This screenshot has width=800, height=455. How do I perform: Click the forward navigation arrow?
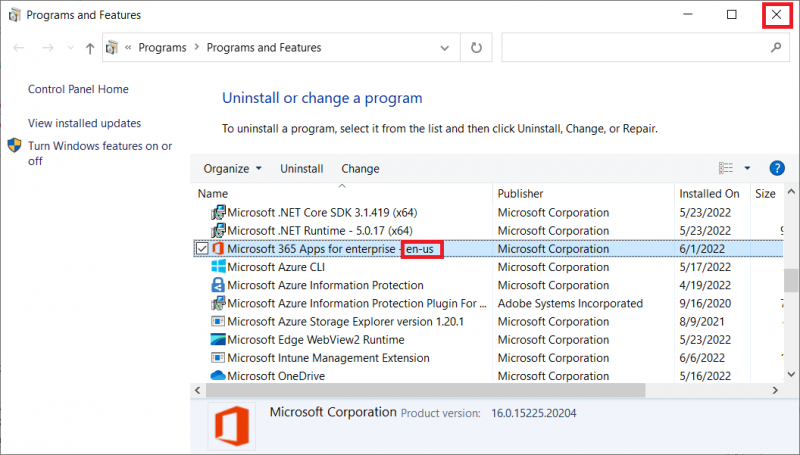[x=47, y=48]
